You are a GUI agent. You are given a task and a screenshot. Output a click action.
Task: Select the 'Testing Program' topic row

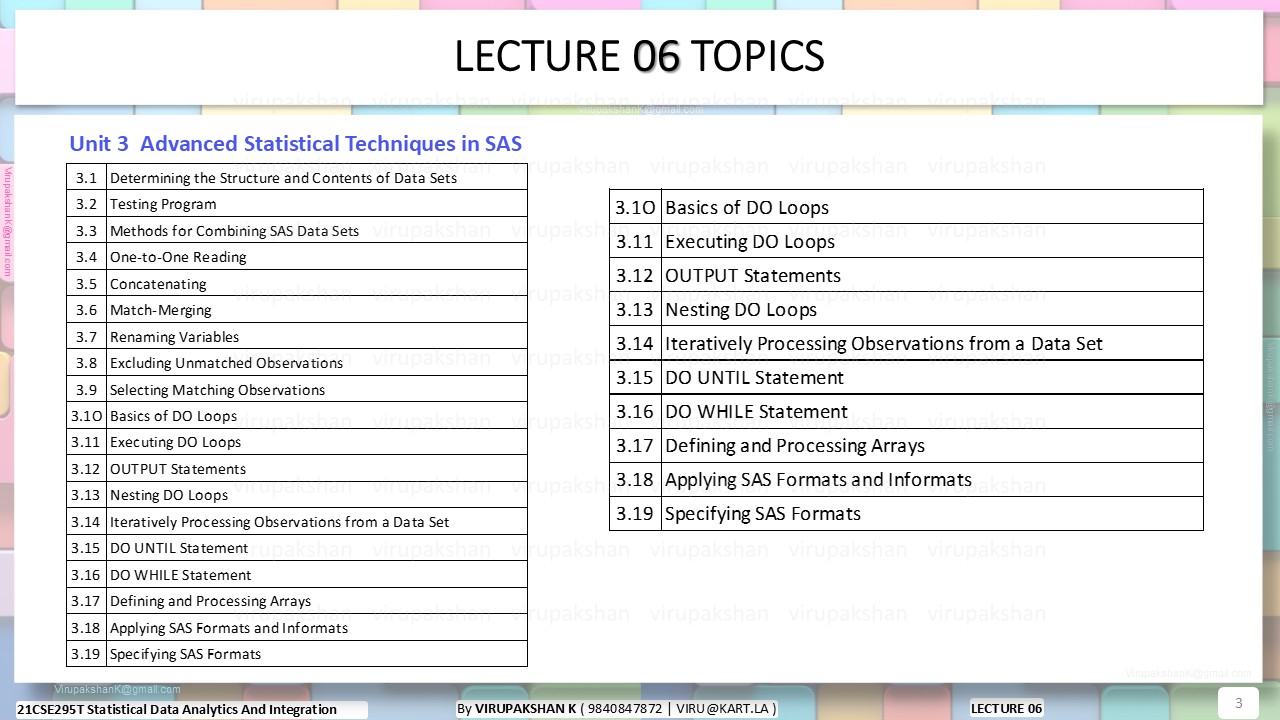pyautogui.click(x=297, y=203)
